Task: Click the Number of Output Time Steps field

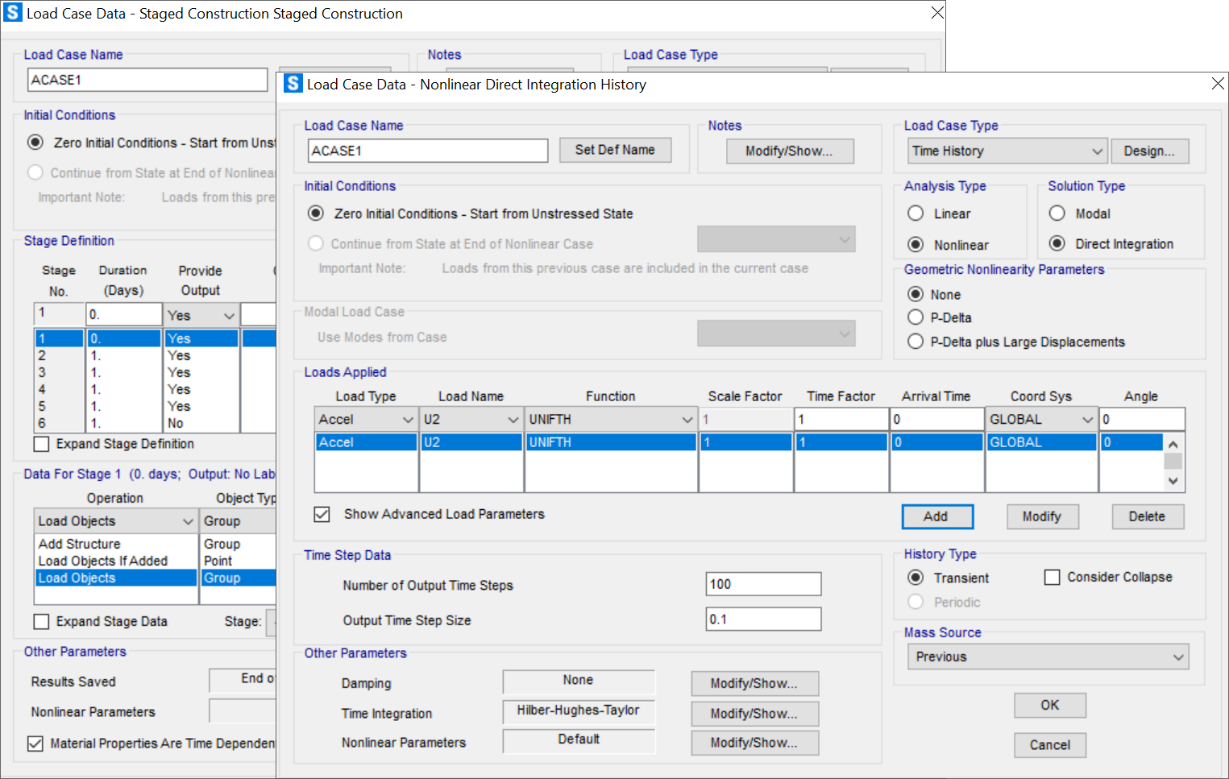Action: pos(763,585)
